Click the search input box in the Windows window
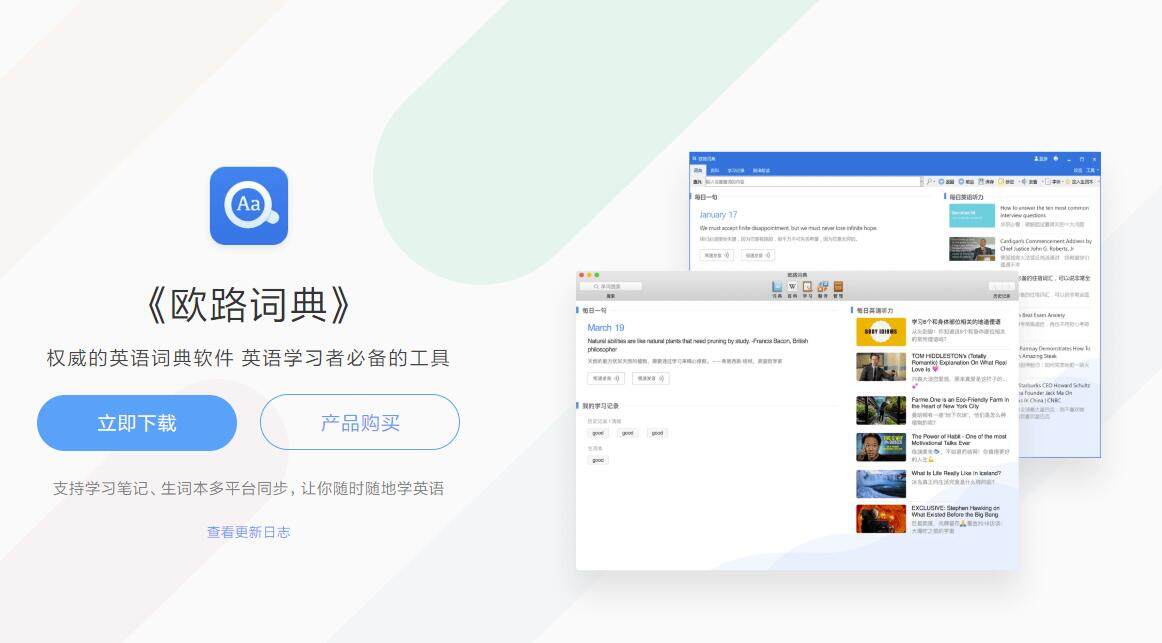This screenshot has width=1162, height=643. tap(811, 181)
